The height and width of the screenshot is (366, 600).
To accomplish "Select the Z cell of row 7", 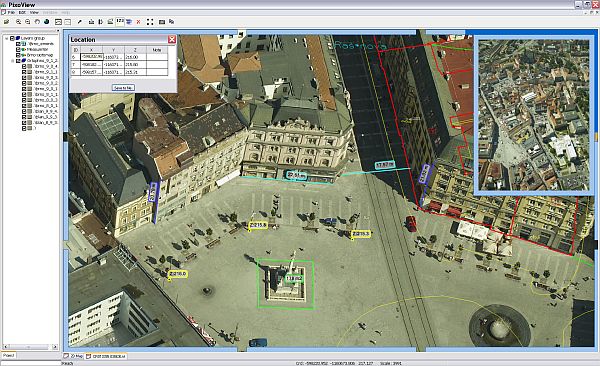I will point(135,64).
